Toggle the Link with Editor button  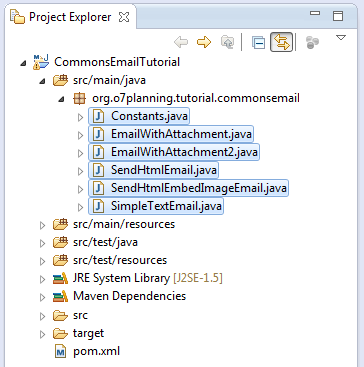click(281, 42)
